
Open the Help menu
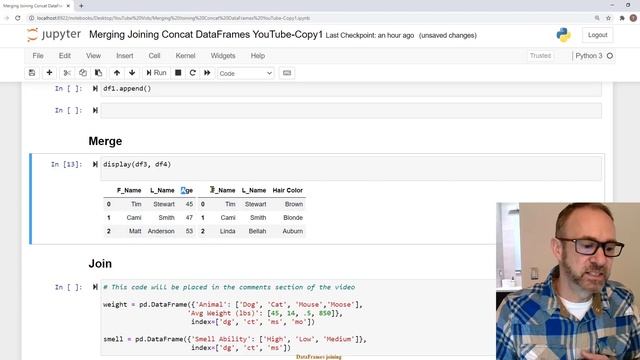coord(258,56)
